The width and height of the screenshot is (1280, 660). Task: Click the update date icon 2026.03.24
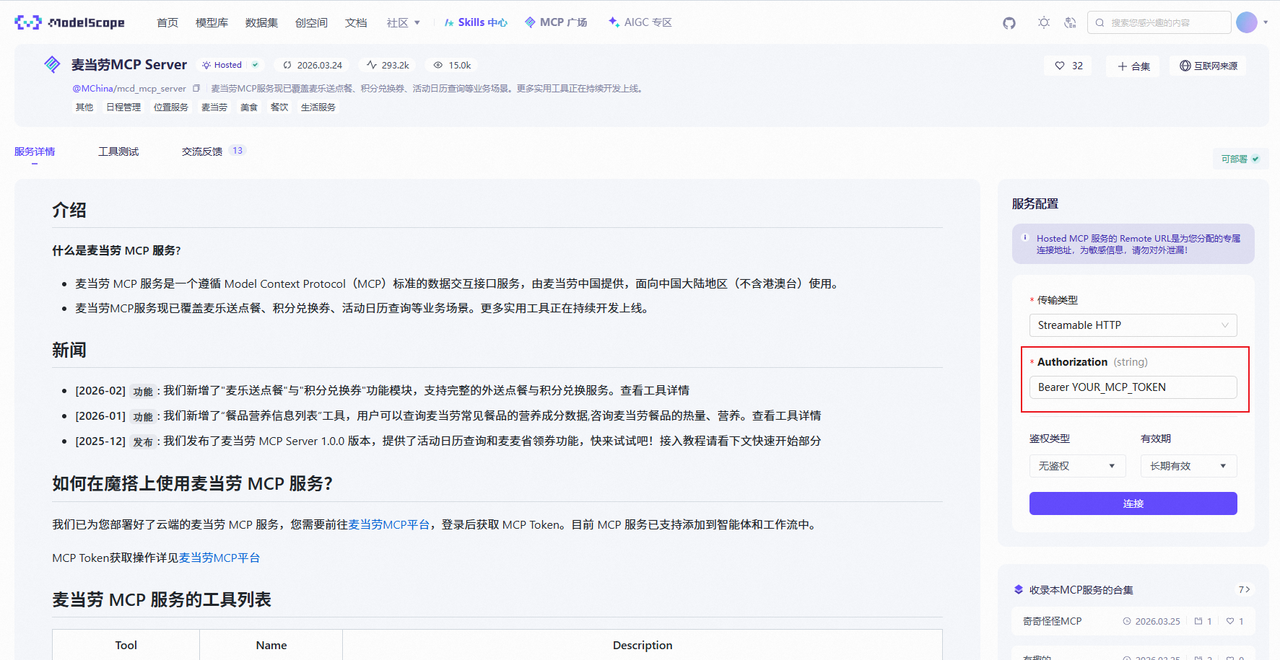(287, 65)
